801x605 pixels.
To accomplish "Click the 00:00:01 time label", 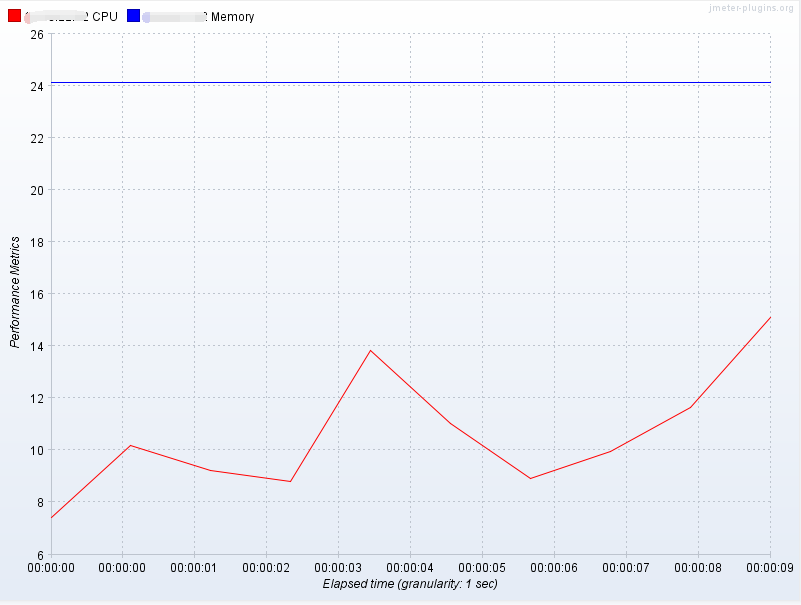I will pyautogui.click(x=194, y=568).
